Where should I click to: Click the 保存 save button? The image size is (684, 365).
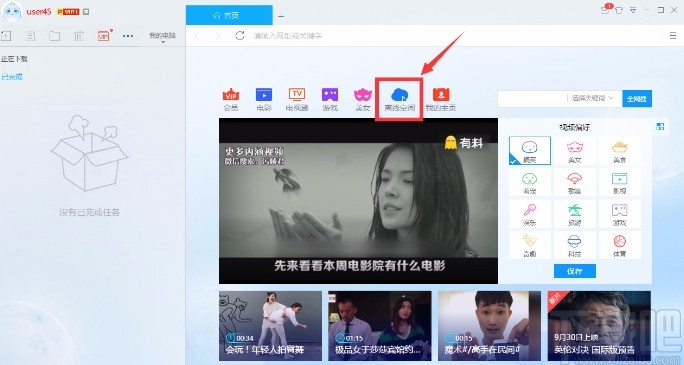[575, 271]
